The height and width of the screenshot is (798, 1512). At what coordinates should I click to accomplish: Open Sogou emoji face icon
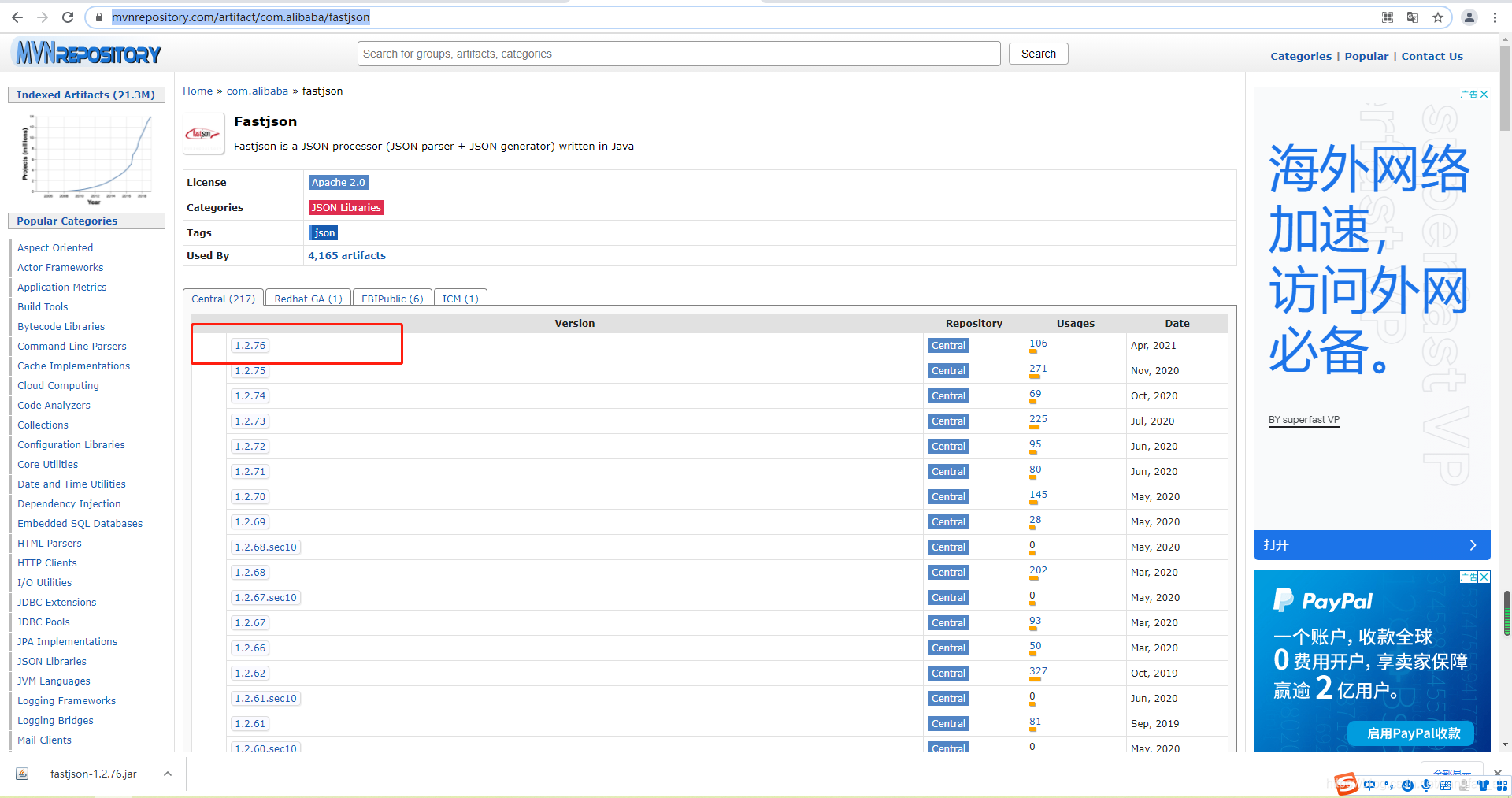[x=1407, y=785]
